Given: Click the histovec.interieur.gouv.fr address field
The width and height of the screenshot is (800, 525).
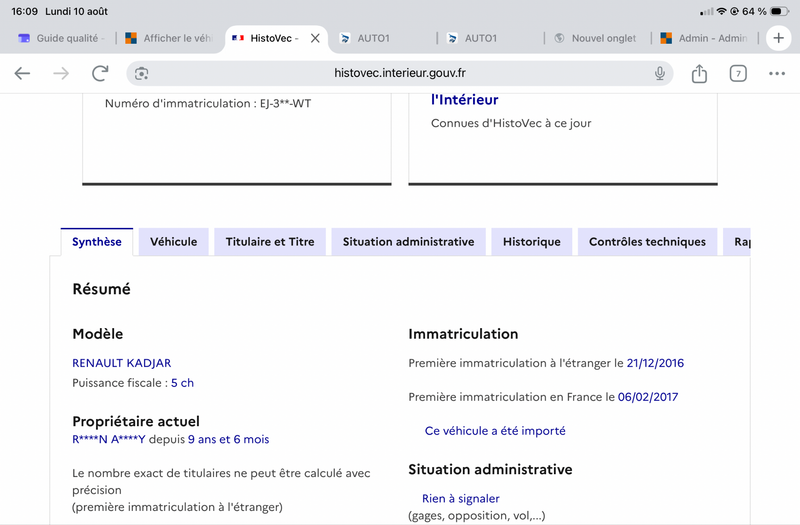Looking at the screenshot, I should pyautogui.click(x=400, y=73).
